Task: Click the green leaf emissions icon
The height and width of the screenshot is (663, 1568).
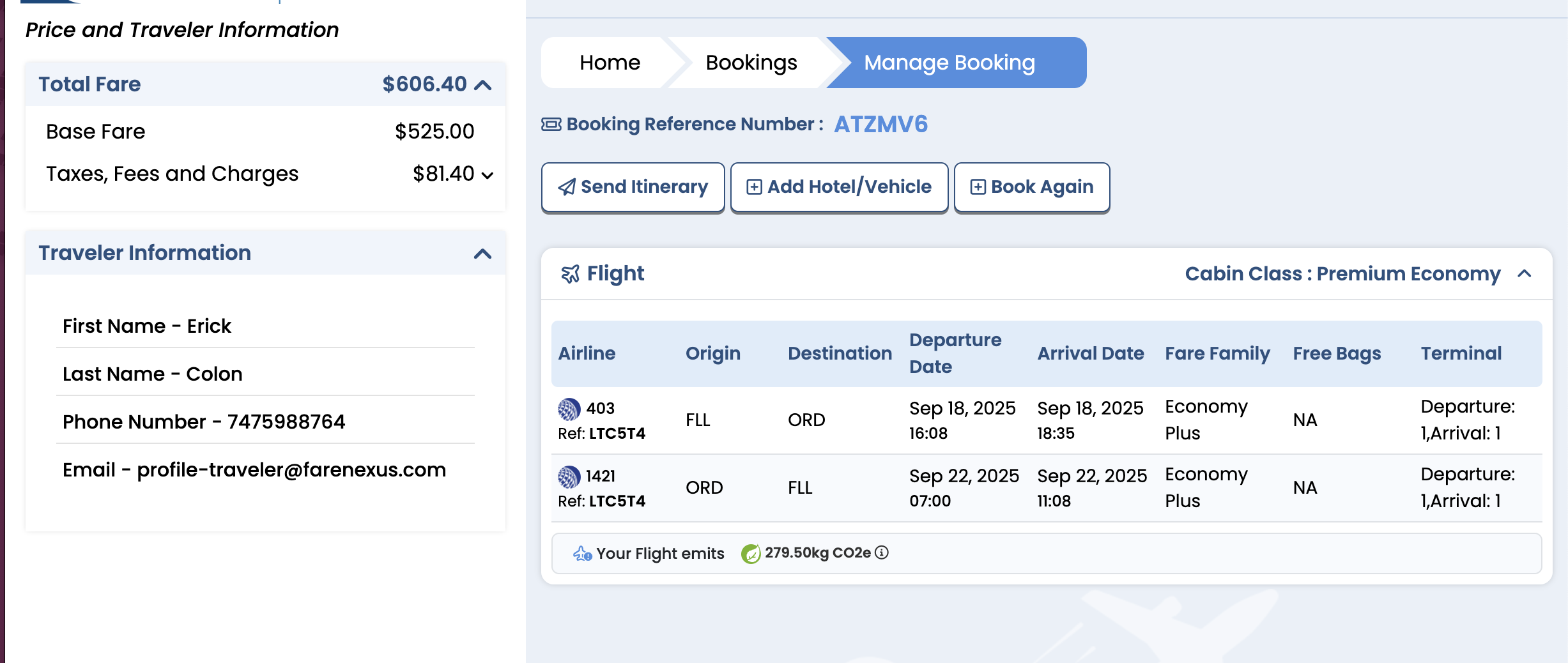Action: coord(751,553)
